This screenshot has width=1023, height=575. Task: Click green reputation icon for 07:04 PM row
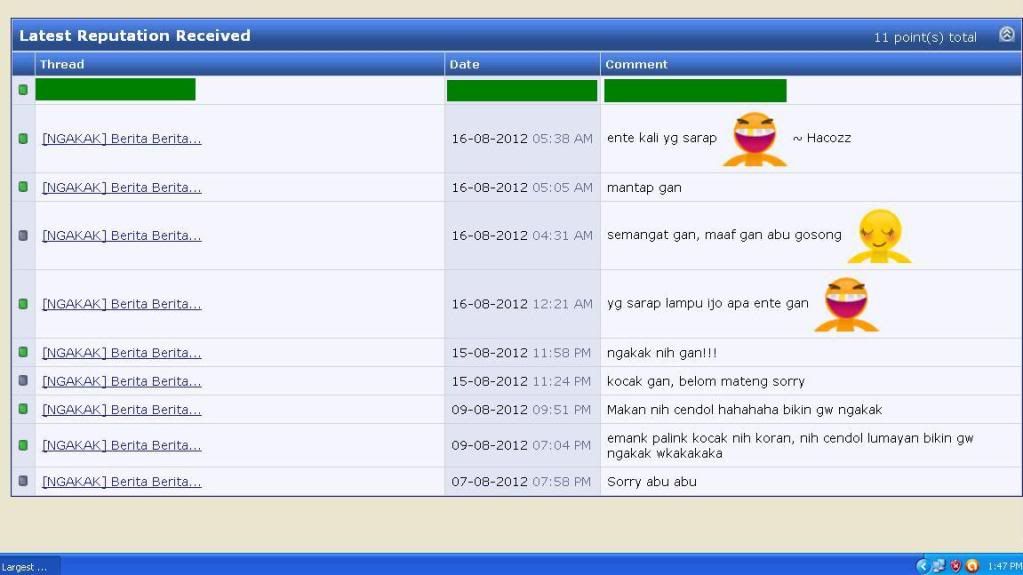[x=23, y=445]
